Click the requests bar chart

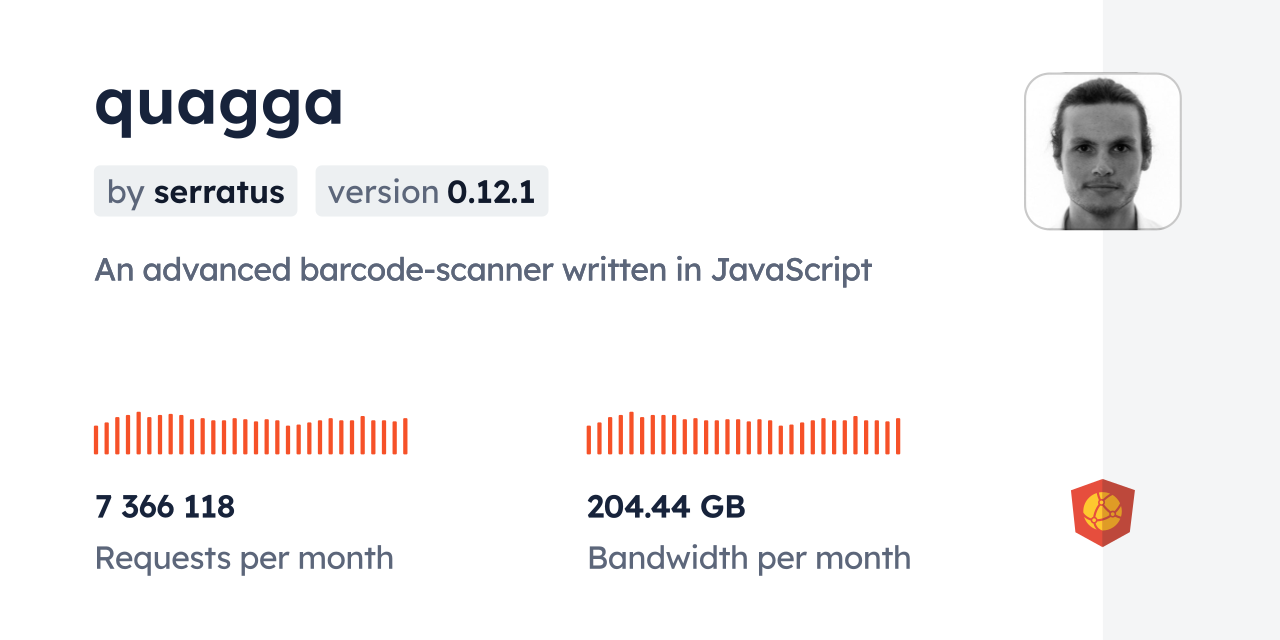[x=251, y=433]
